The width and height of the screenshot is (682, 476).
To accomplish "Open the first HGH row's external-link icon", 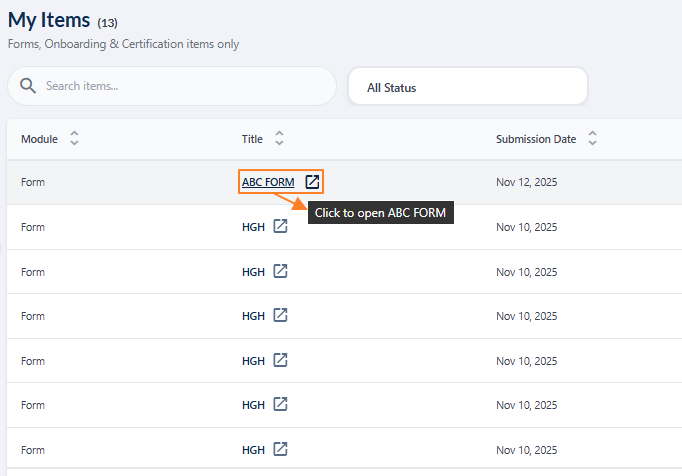I will click(281, 227).
